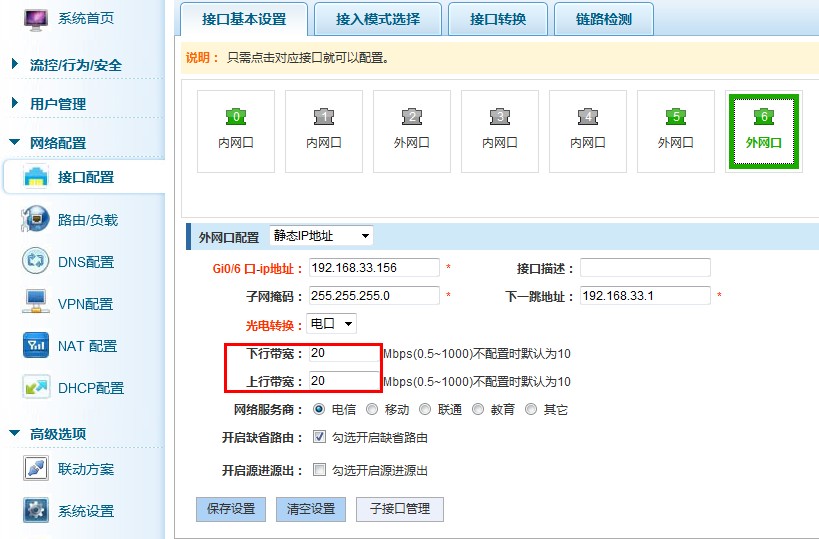Select port 2 外网口 icon
The height and width of the screenshot is (539, 819).
[x=412, y=116]
